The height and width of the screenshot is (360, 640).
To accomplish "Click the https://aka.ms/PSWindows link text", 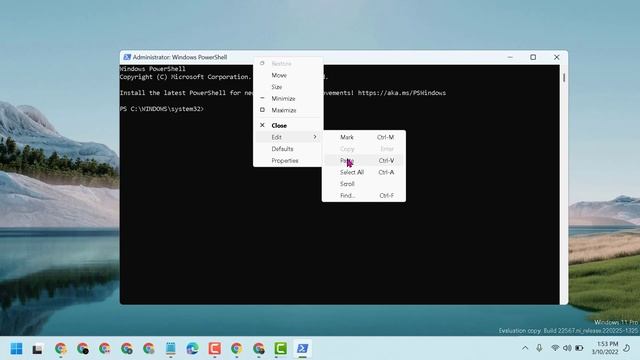I will pos(402,93).
